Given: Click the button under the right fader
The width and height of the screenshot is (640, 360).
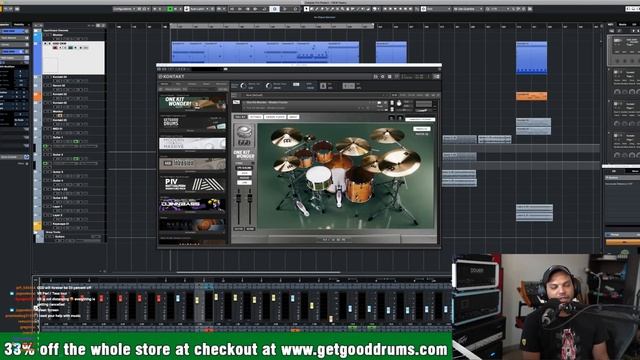Looking at the screenshot, I should [x=250, y=229].
